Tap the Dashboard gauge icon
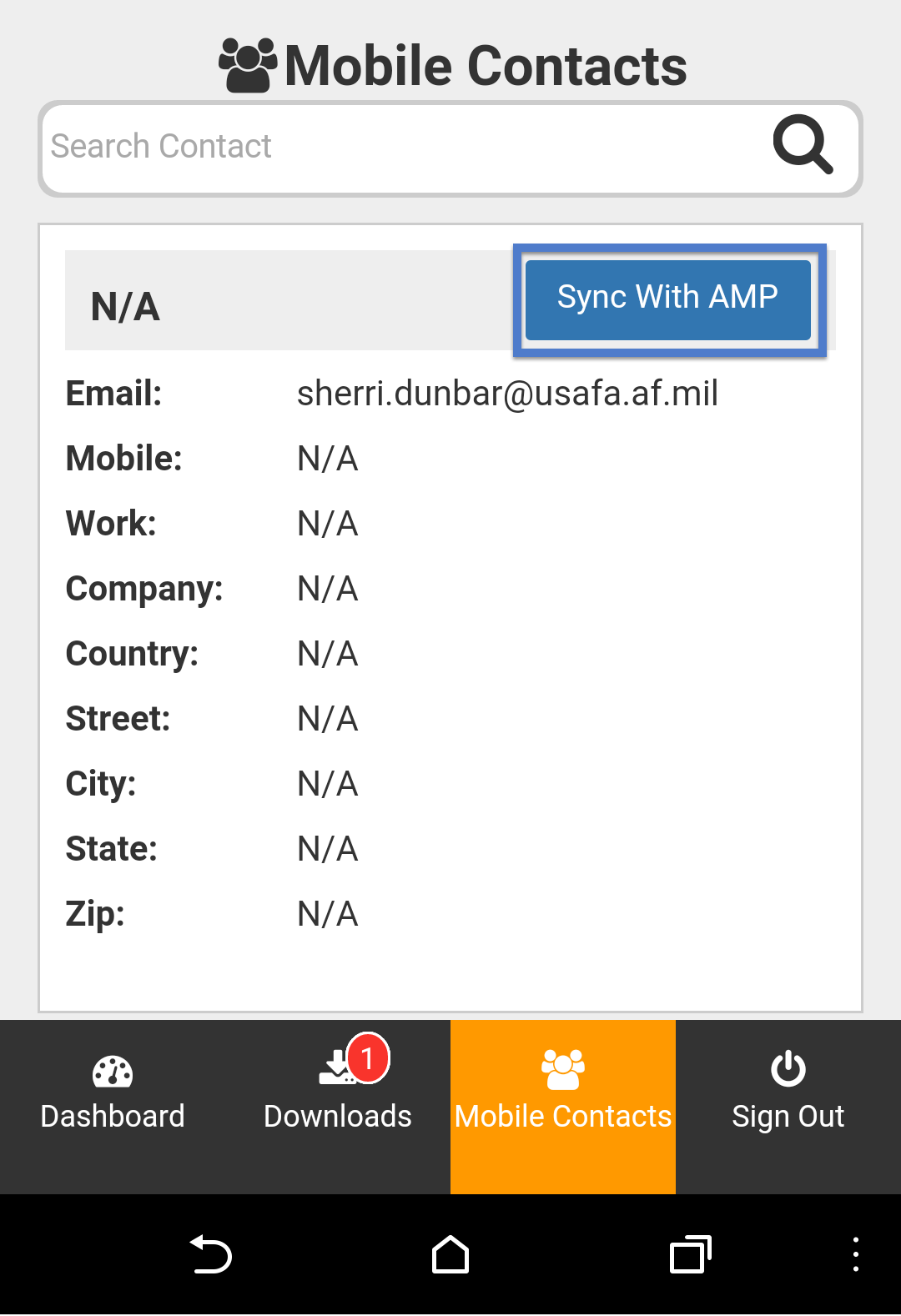Screen dimensions: 901x1316 [x=113, y=1072]
